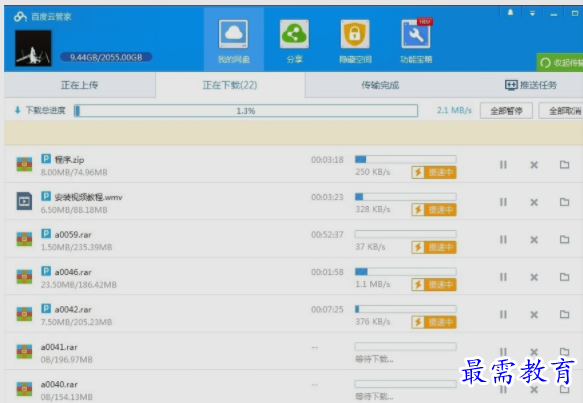Viewport: 583px width, 403px height.
Task: Switch to the 正在下载(22) tab
Action: (x=230, y=85)
